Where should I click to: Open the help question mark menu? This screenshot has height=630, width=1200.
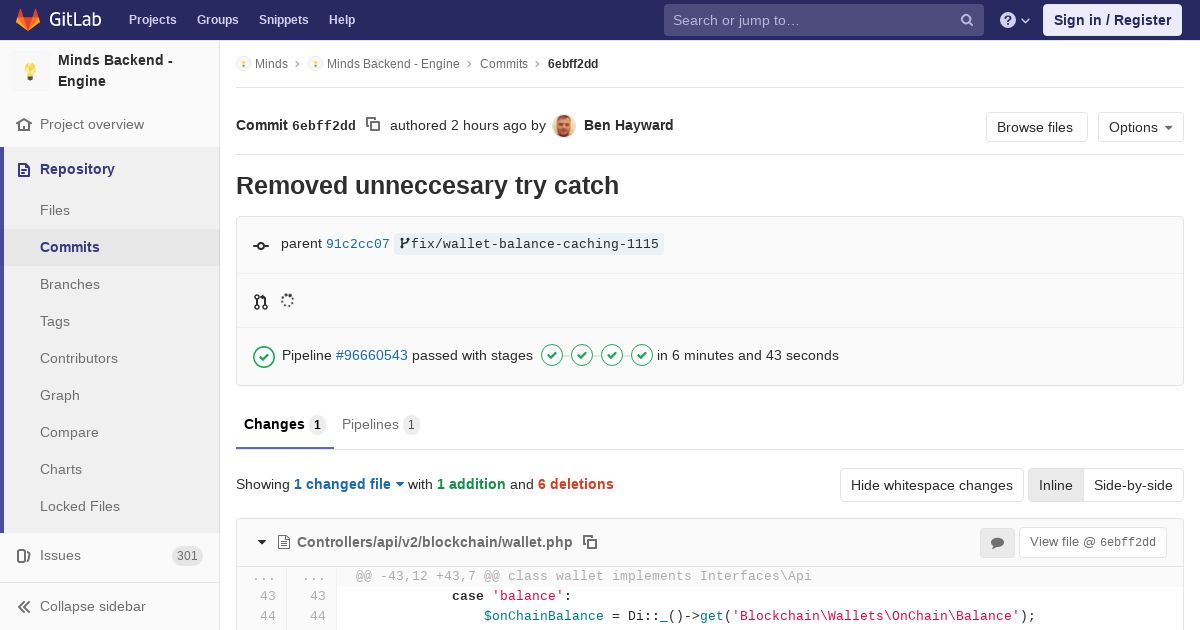coord(1015,20)
